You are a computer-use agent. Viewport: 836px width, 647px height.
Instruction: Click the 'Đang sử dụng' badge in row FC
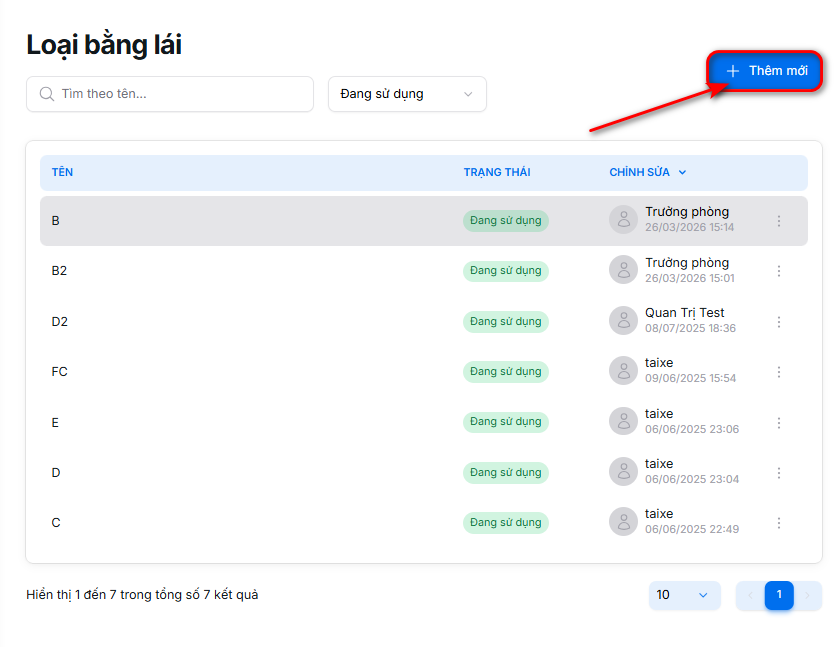click(505, 372)
